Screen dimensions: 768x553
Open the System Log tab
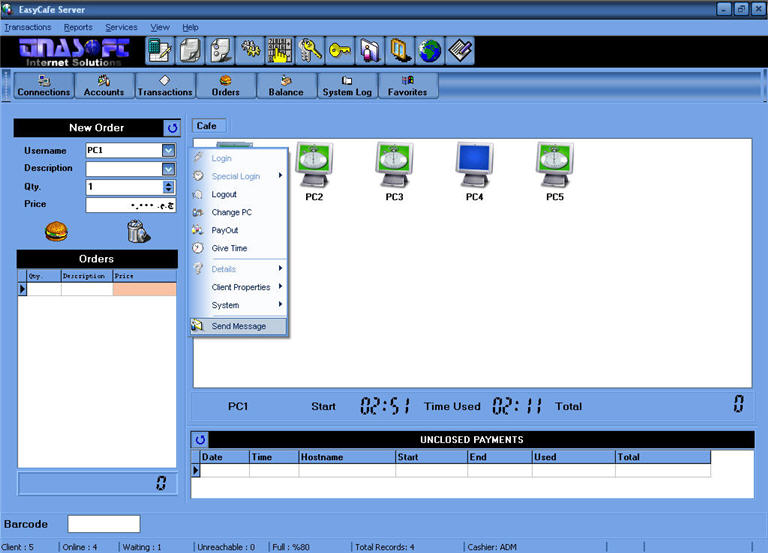(x=347, y=86)
